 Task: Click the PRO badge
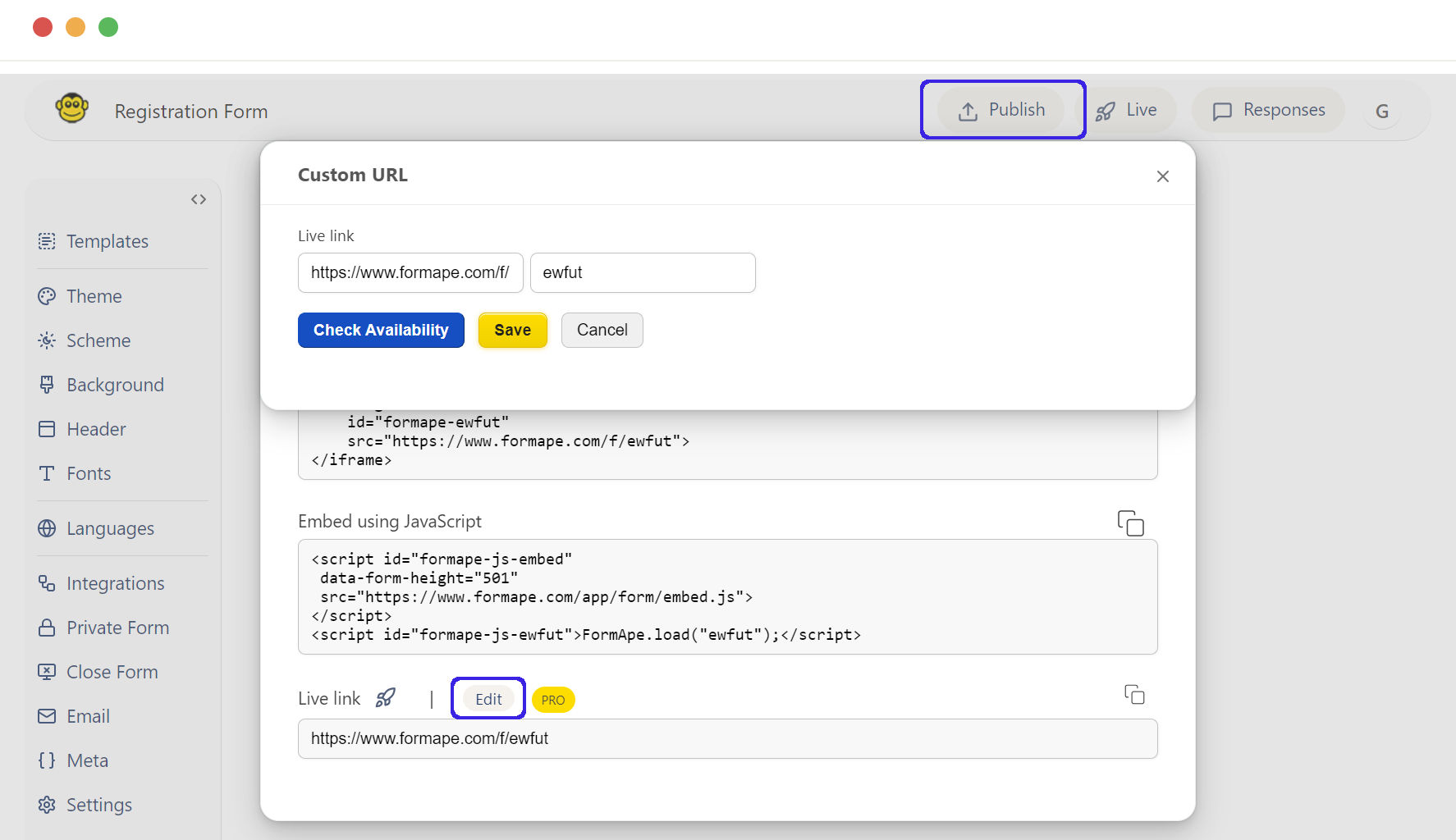[553, 700]
